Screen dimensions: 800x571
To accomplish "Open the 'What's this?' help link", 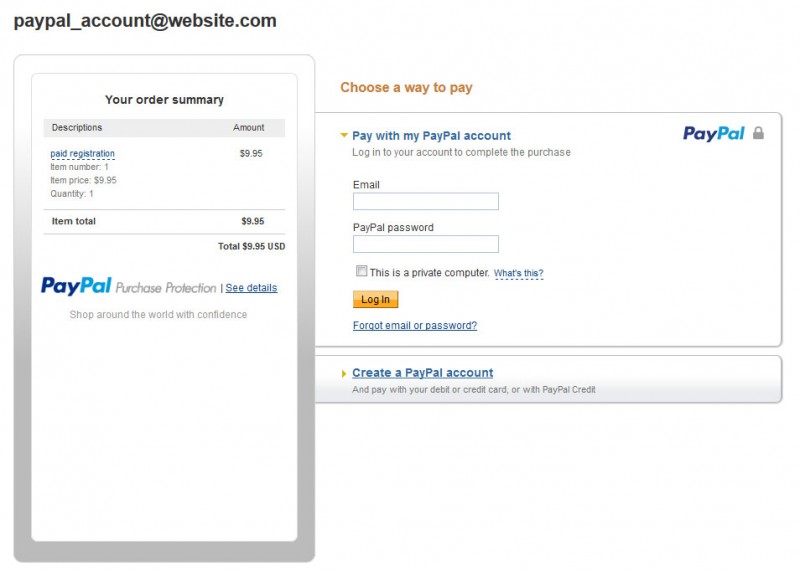I will coord(518,273).
